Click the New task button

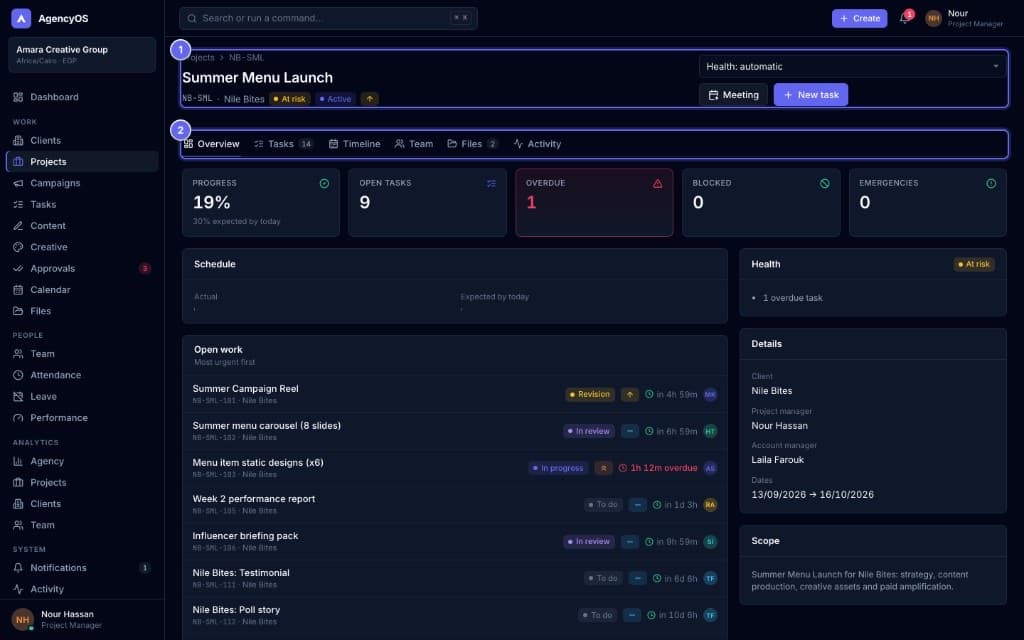[x=811, y=95]
